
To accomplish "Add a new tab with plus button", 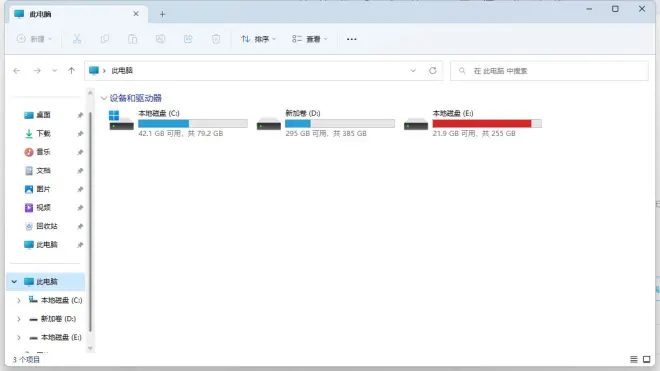I will click(162, 14).
